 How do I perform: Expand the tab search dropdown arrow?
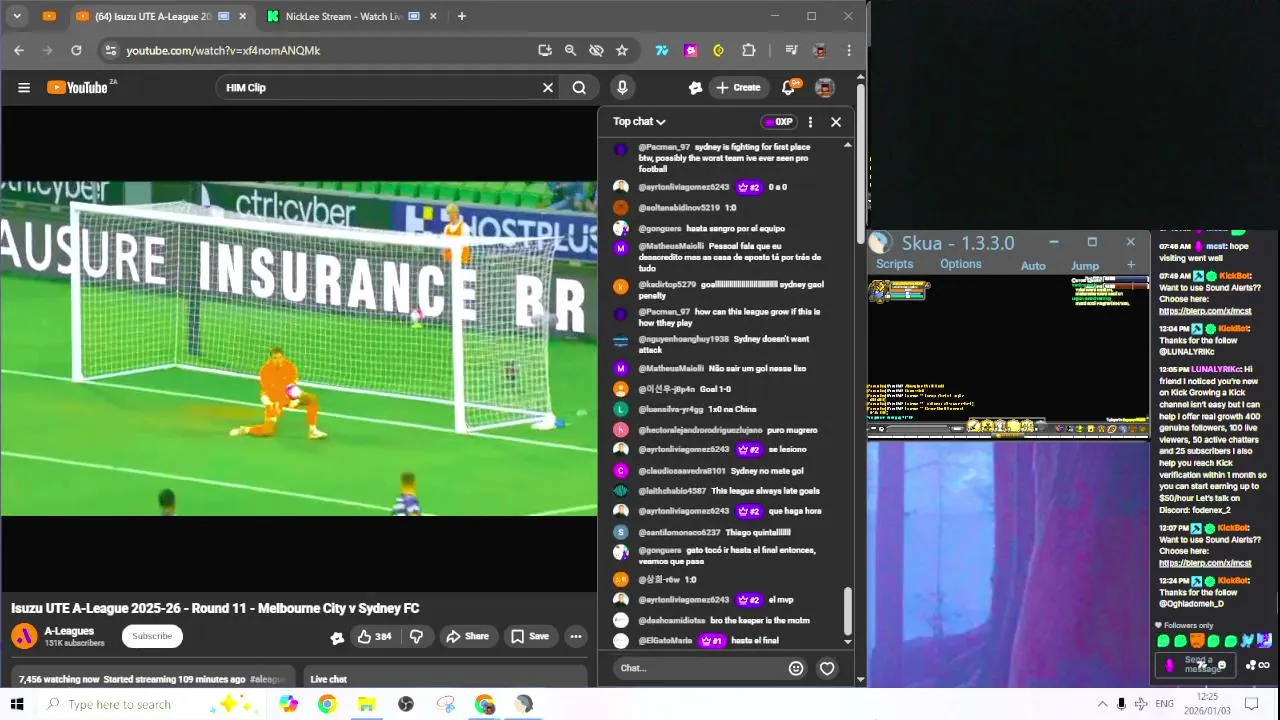click(x=17, y=16)
